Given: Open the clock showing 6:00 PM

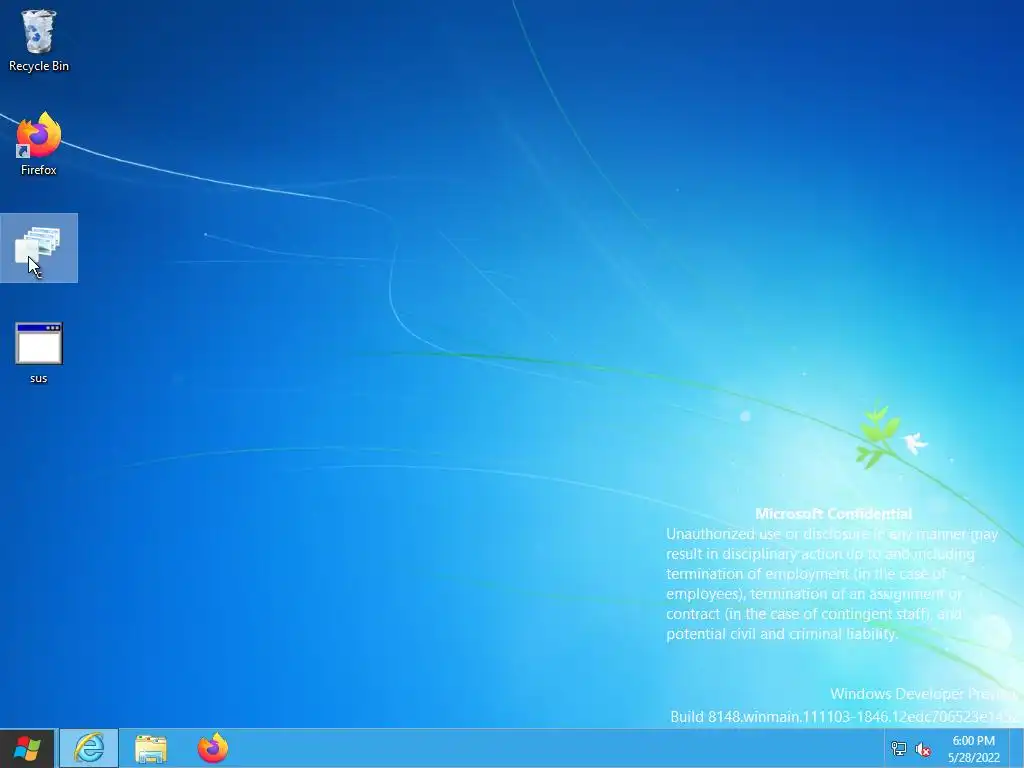Looking at the screenshot, I should [974, 749].
